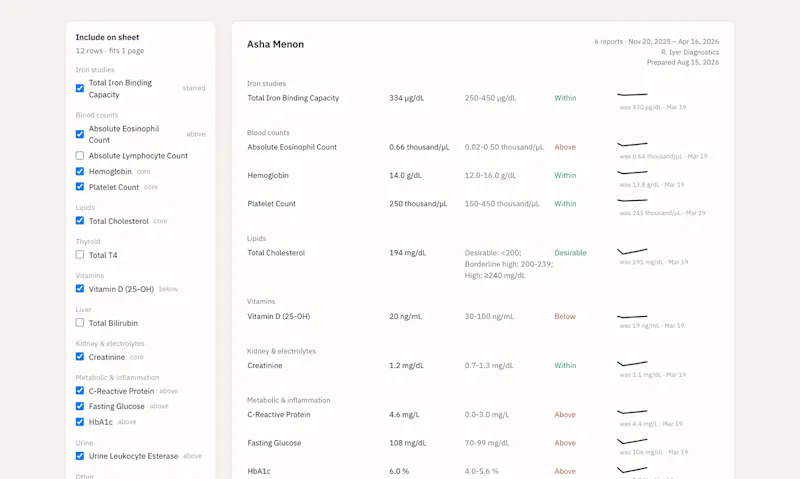Click 'R. Iyer Diagnostics' text
Screen dimensions: 800x479
(690, 52)
